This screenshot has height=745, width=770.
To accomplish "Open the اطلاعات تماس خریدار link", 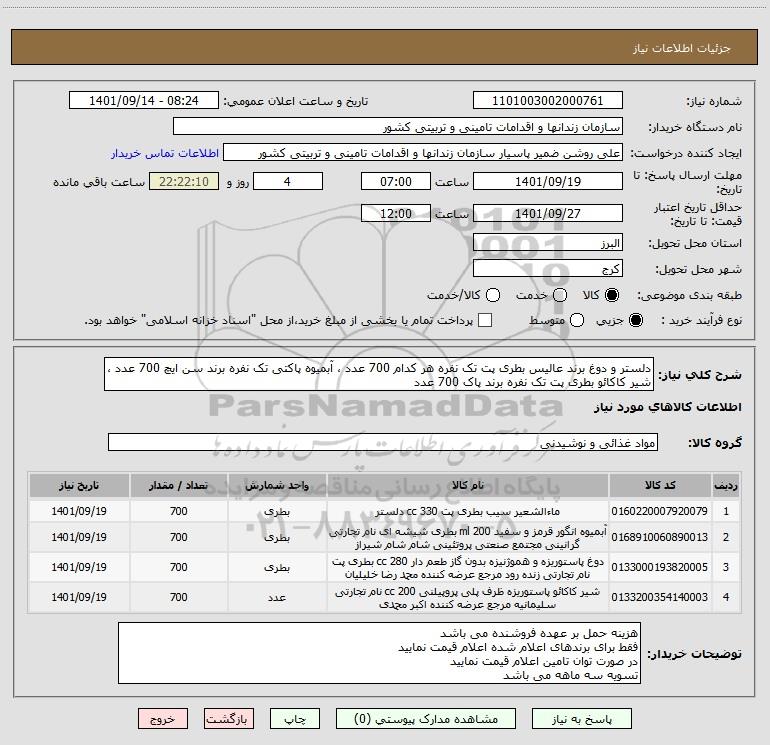I will coord(165,153).
